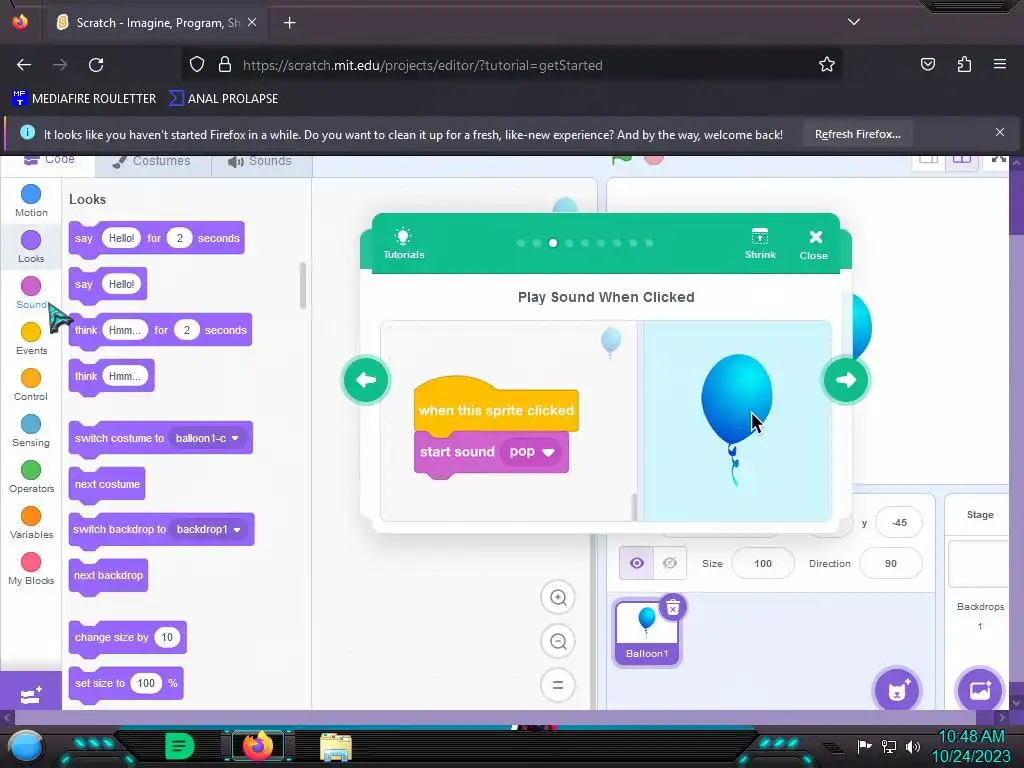Open the Windows Start orb
The image size is (1024, 768).
click(25, 747)
